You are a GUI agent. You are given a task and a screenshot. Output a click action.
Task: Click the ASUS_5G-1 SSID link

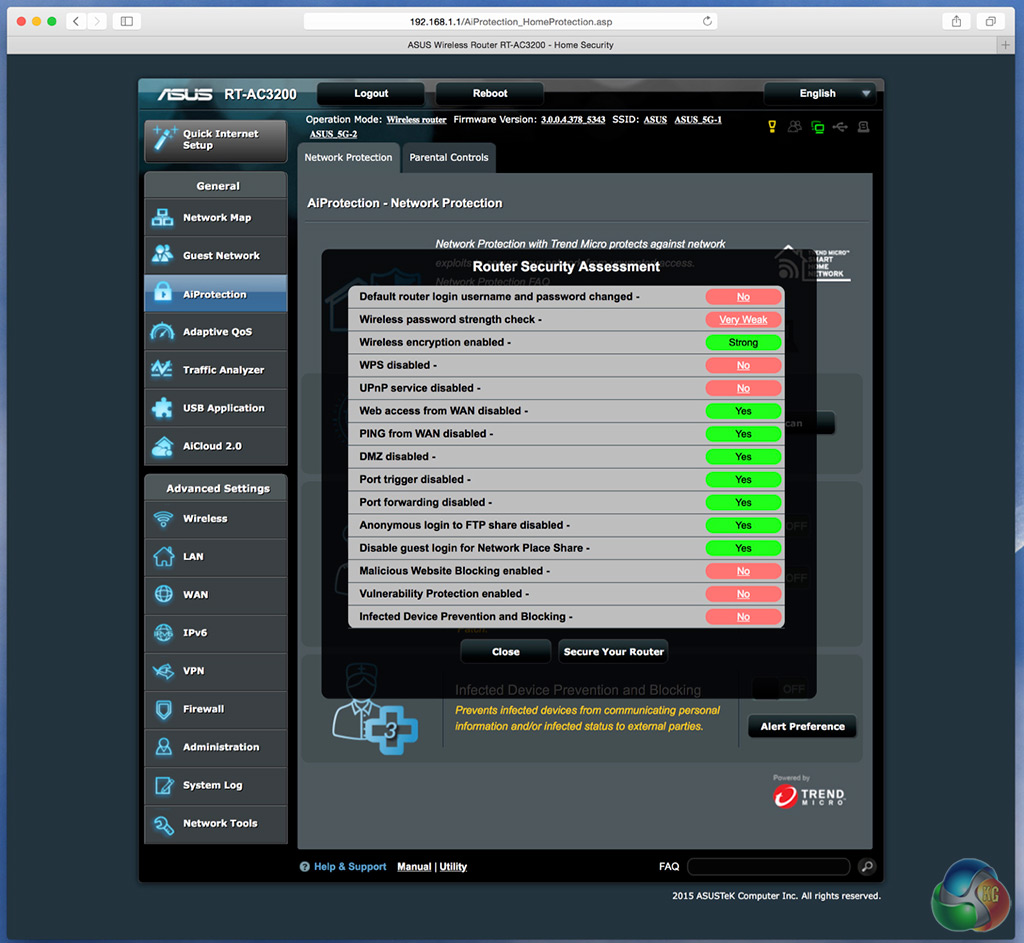pyautogui.click(x=697, y=120)
